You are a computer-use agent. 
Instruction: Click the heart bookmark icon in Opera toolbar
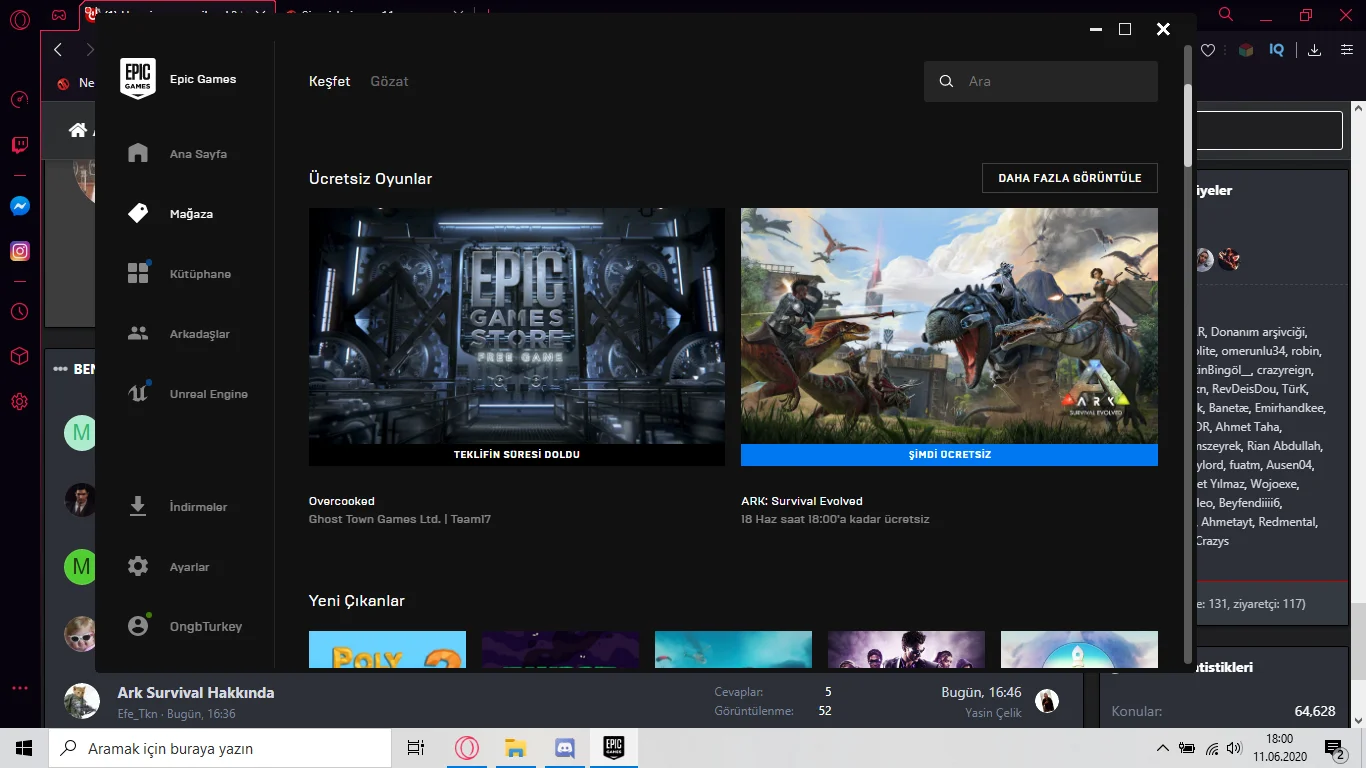tap(1208, 50)
